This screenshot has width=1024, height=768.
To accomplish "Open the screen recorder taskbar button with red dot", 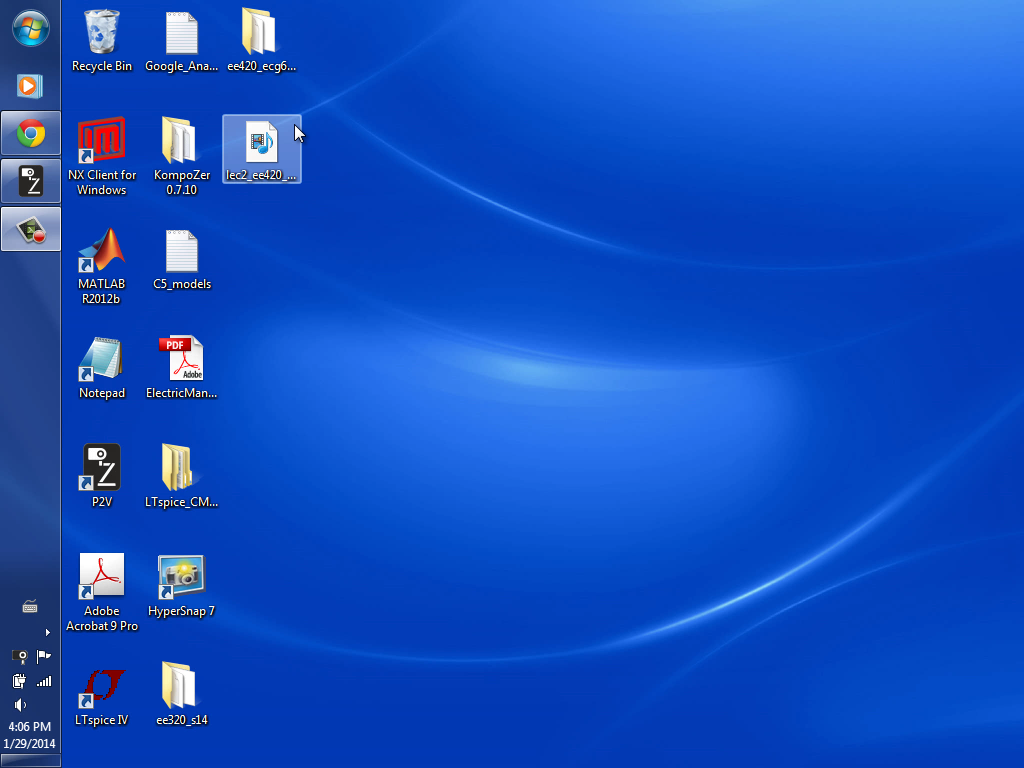I will [x=31, y=229].
